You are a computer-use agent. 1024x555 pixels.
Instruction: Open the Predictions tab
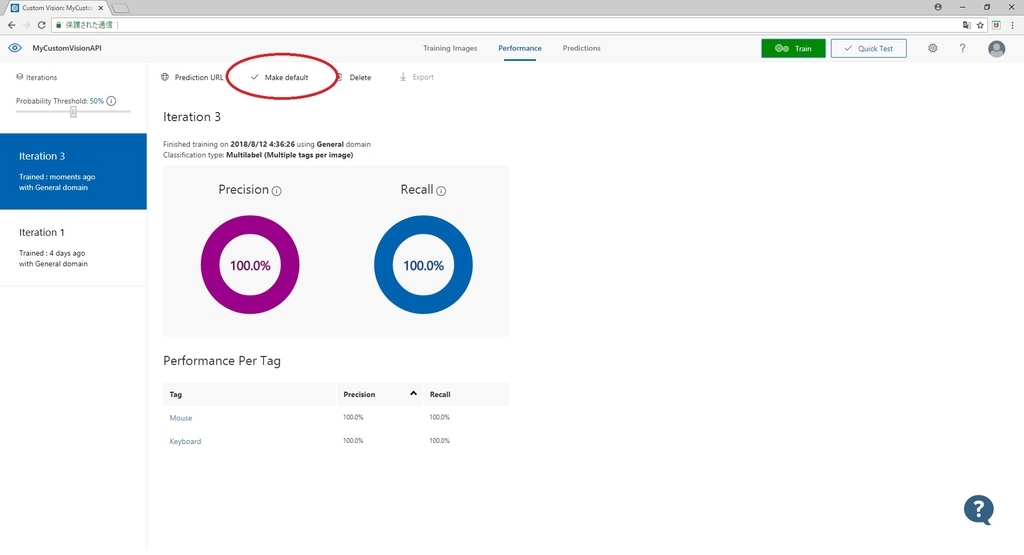point(581,48)
